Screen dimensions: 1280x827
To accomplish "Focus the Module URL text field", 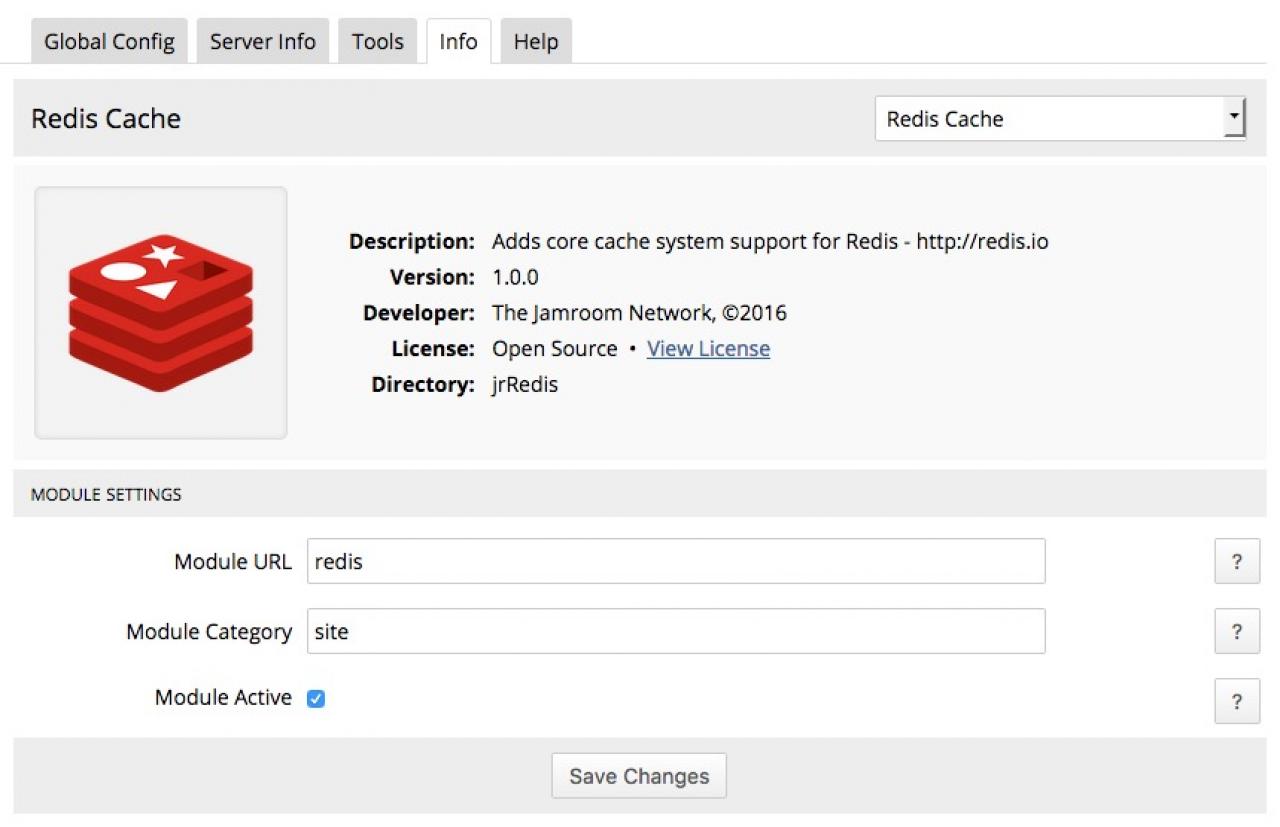I will click(x=675, y=562).
